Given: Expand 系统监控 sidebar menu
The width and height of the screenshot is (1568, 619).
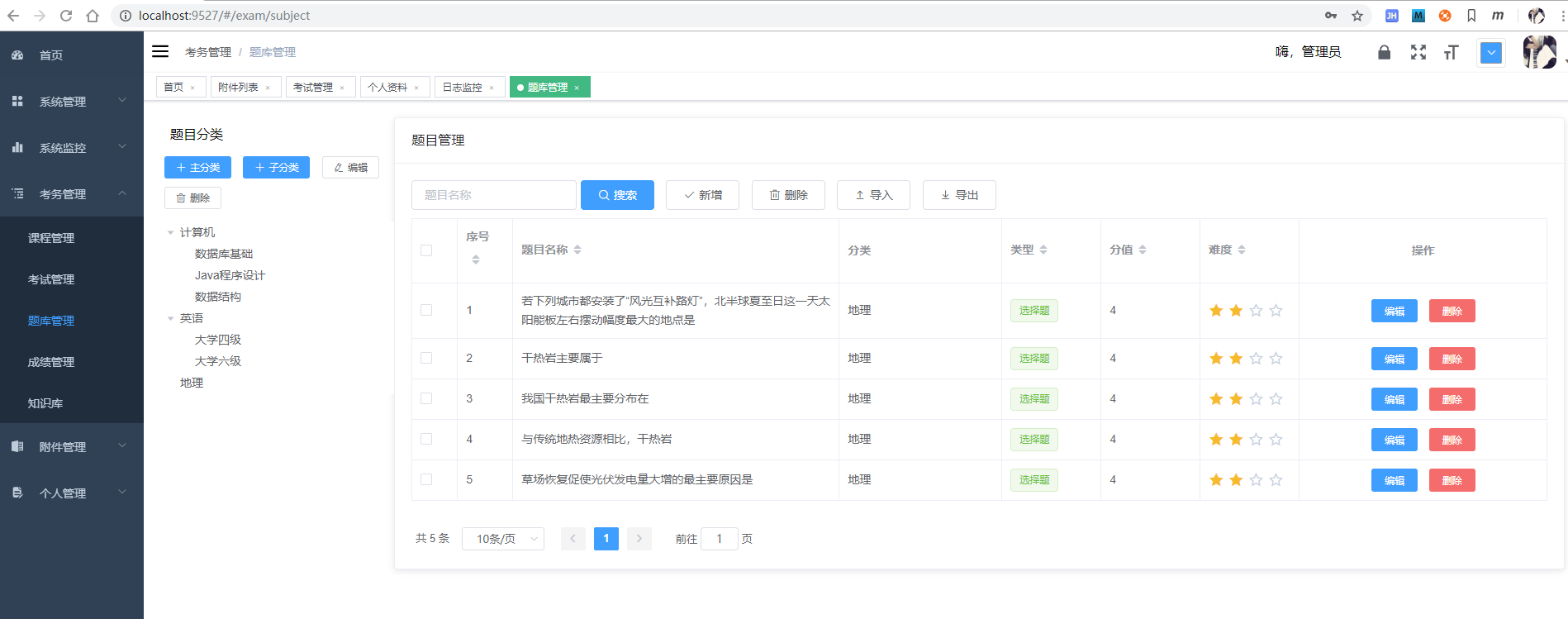Looking at the screenshot, I should coord(72,148).
